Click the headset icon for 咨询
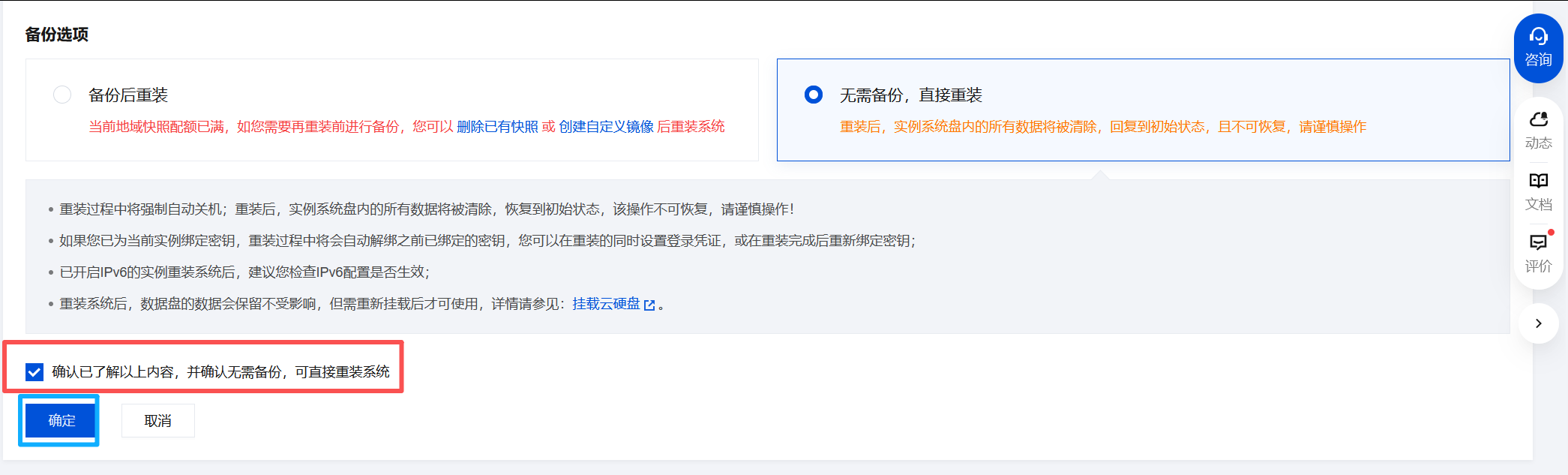 pos(1538,36)
